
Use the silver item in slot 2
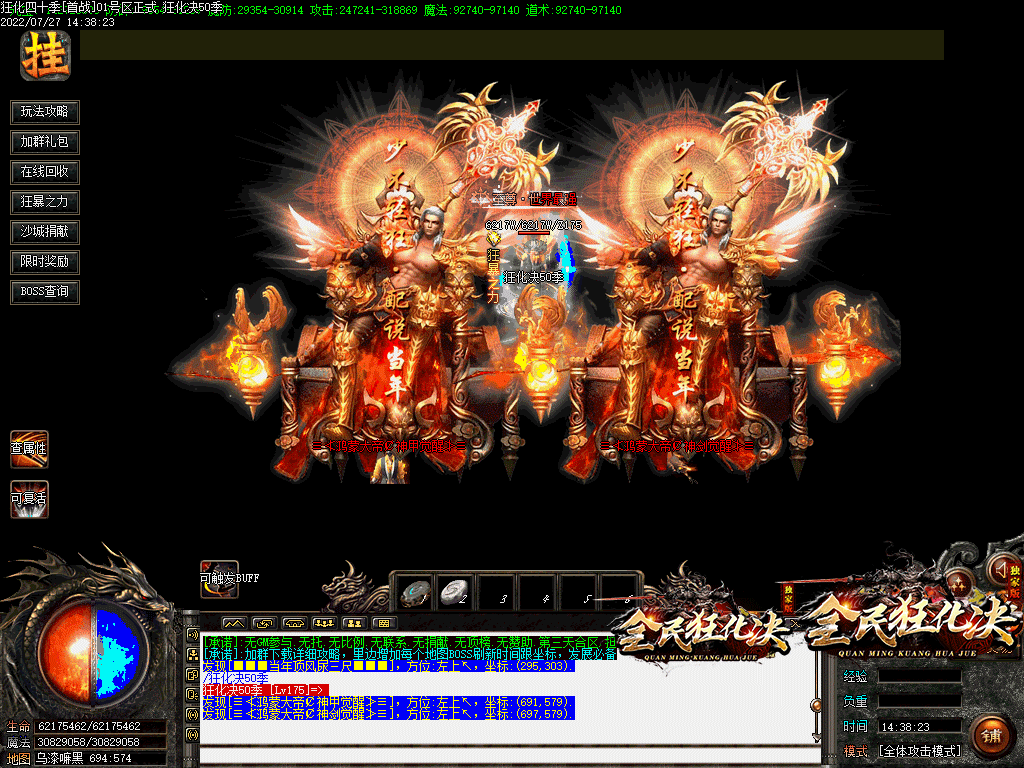[x=456, y=592]
